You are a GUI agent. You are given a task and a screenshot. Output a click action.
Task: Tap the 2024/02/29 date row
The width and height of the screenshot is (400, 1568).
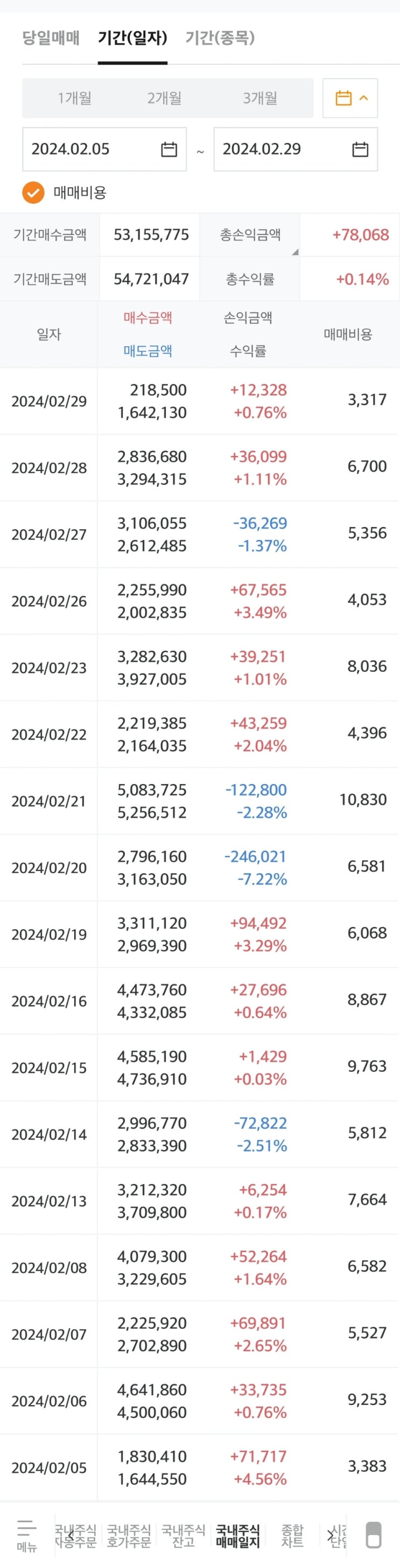tap(49, 401)
